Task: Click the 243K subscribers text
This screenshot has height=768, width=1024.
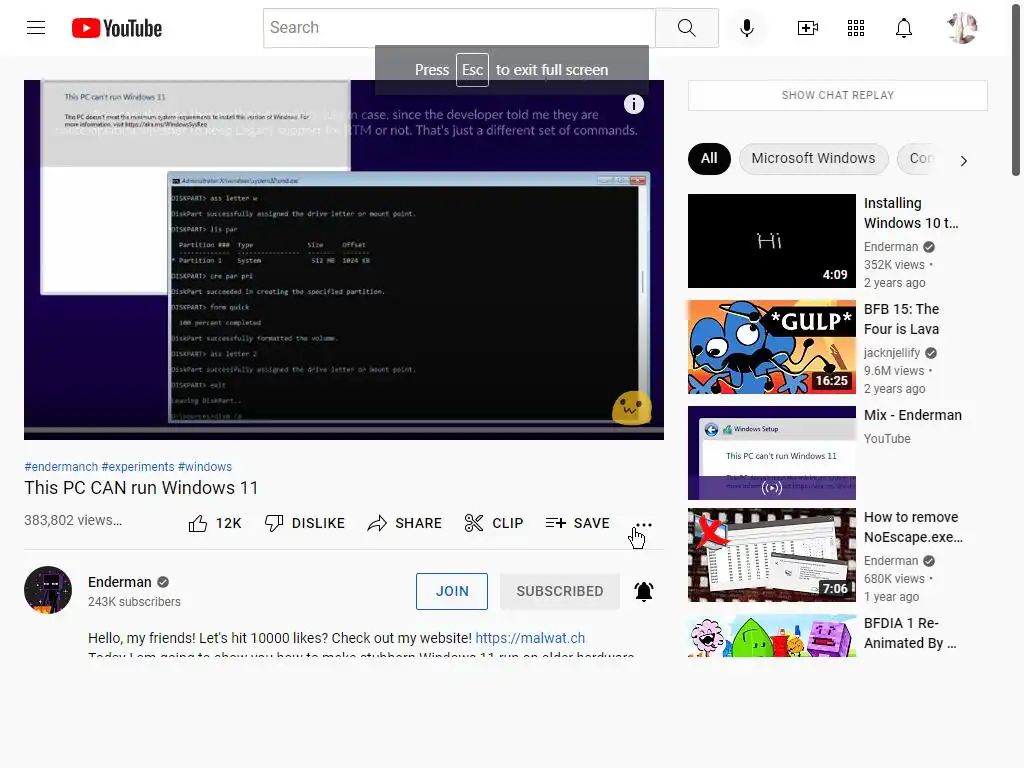Action: pyautogui.click(x=134, y=602)
